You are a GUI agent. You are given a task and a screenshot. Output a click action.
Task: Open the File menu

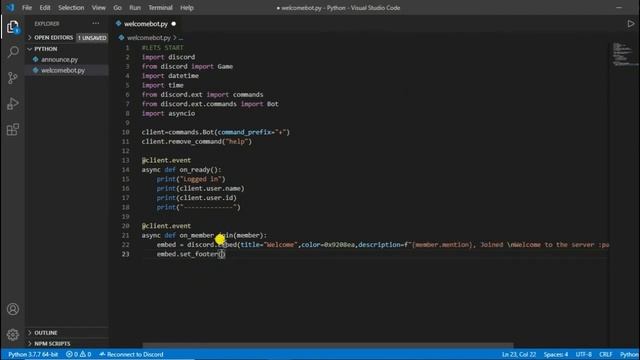(x=27, y=8)
